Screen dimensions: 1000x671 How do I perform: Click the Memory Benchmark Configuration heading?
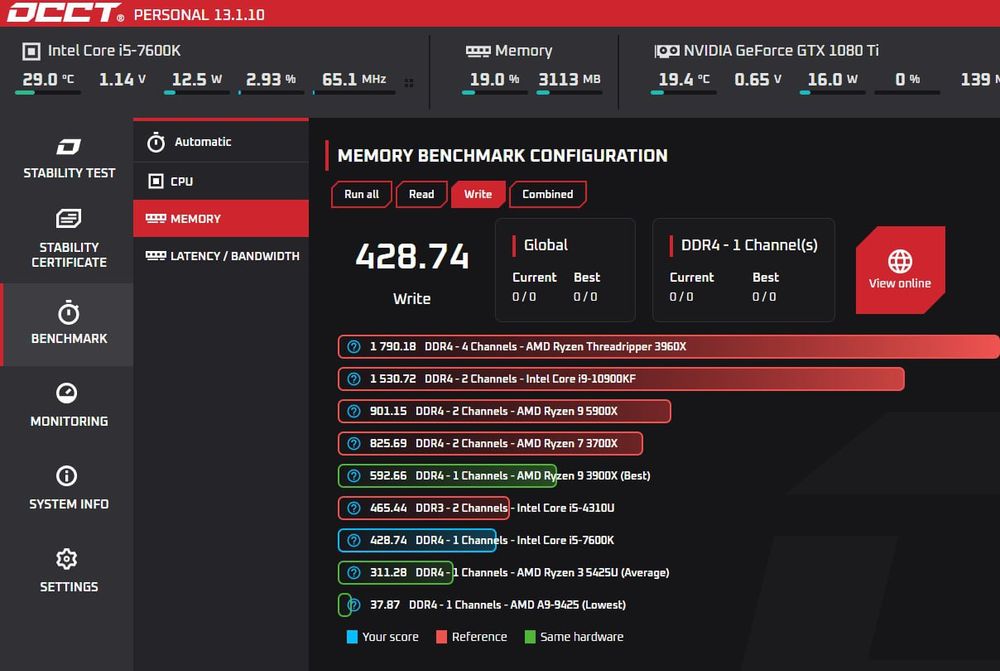click(x=503, y=156)
